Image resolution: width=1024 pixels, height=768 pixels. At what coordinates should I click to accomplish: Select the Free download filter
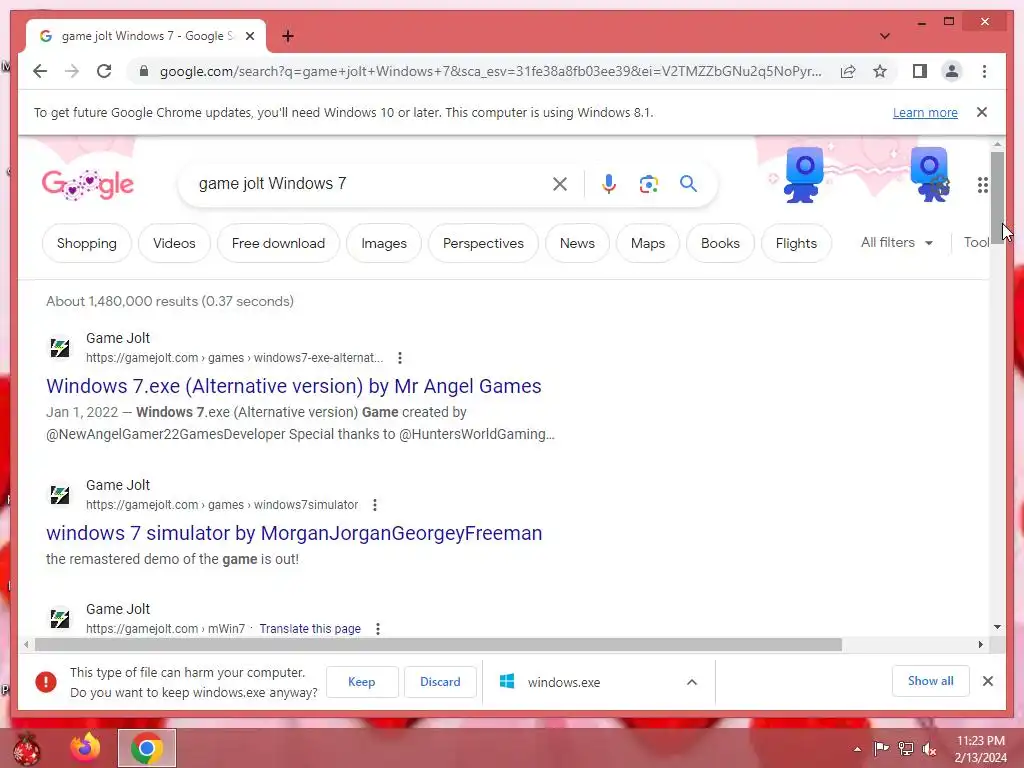click(278, 243)
